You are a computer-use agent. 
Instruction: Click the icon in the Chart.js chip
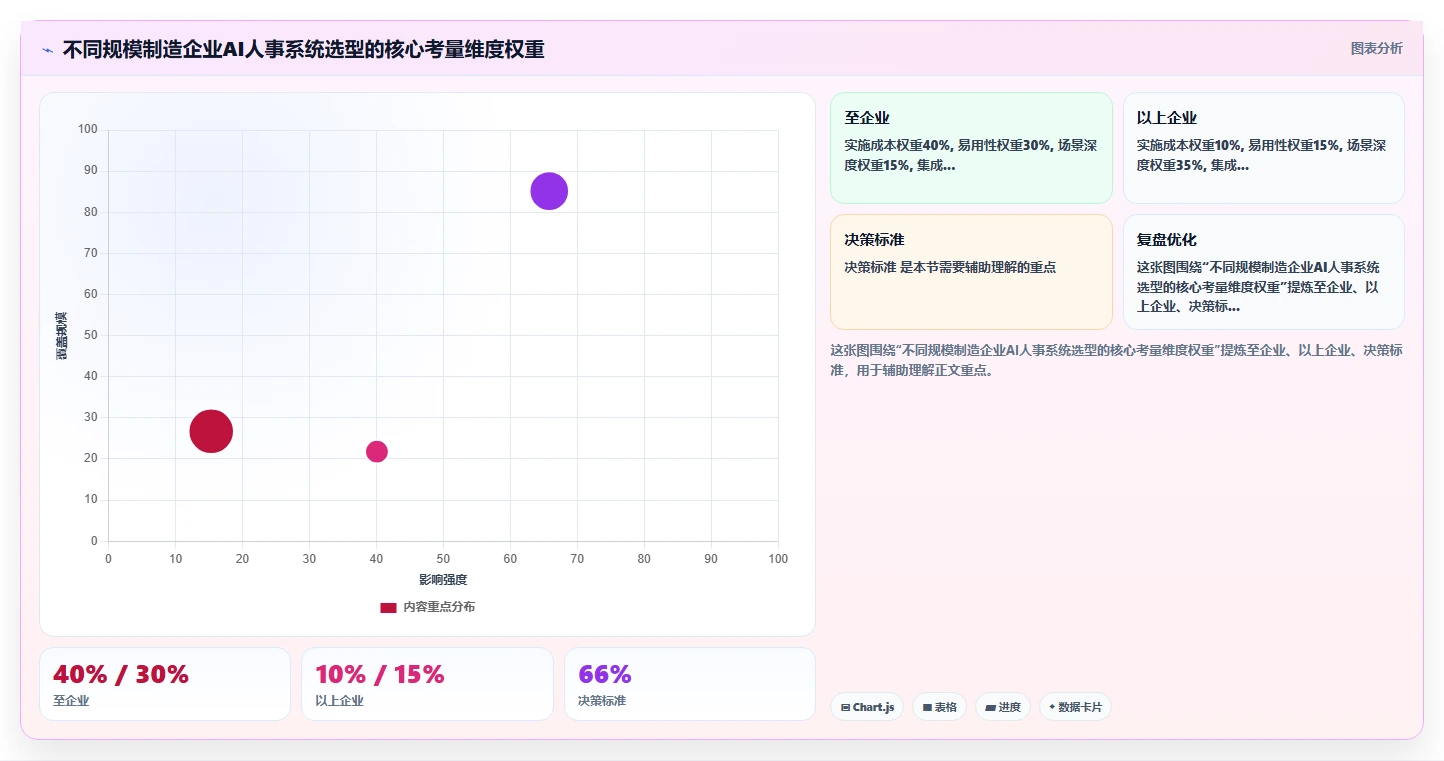[x=846, y=707]
